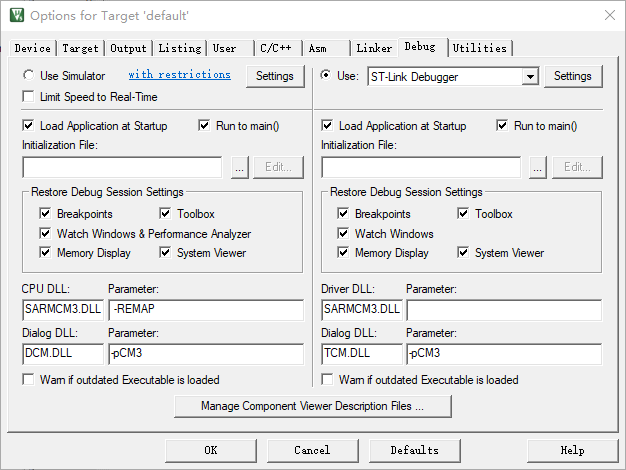The width and height of the screenshot is (626, 470).
Task: Expand the ST-Link Debugger dropdown
Action: click(530, 76)
